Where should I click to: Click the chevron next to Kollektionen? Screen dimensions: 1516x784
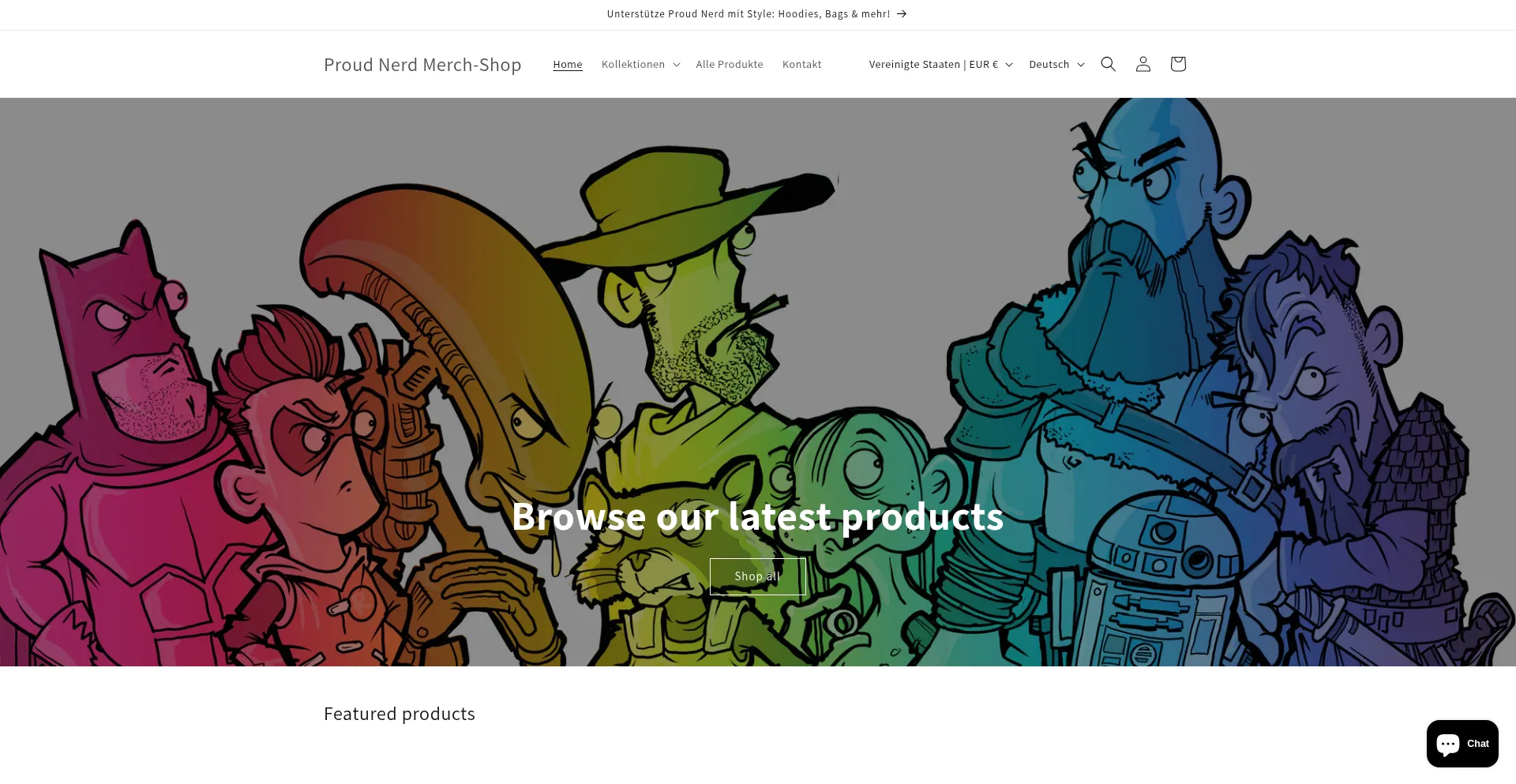coord(676,65)
